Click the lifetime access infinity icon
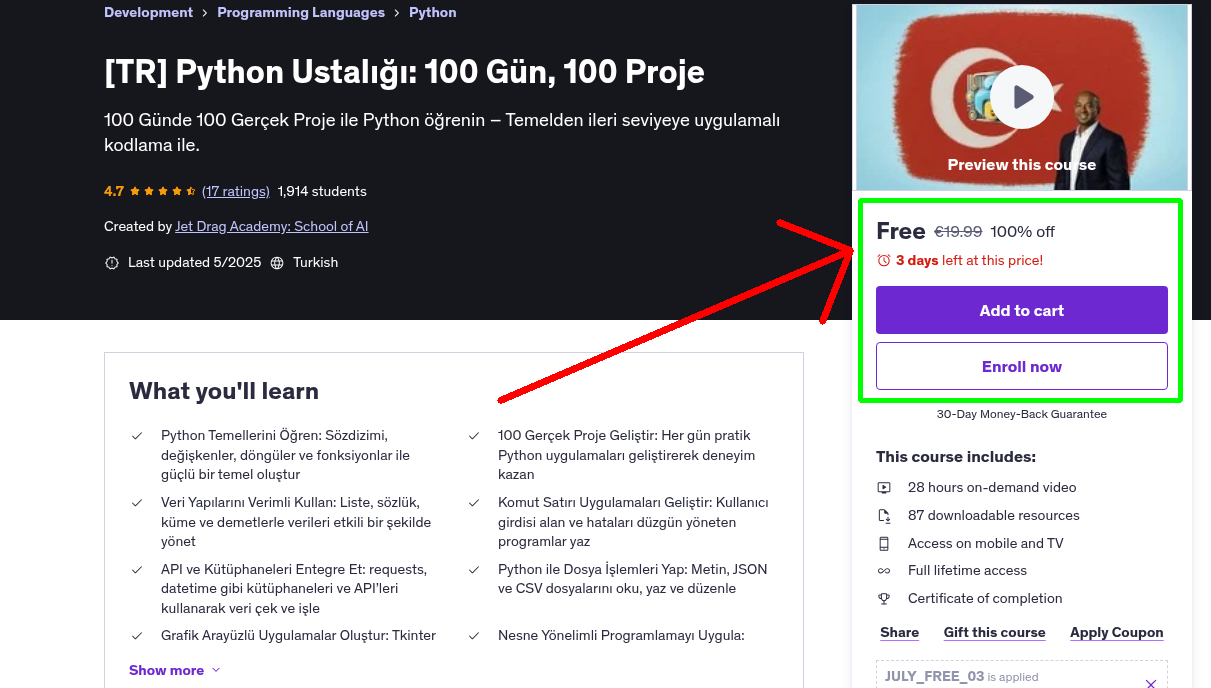 pyautogui.click(x=884, y=571)
